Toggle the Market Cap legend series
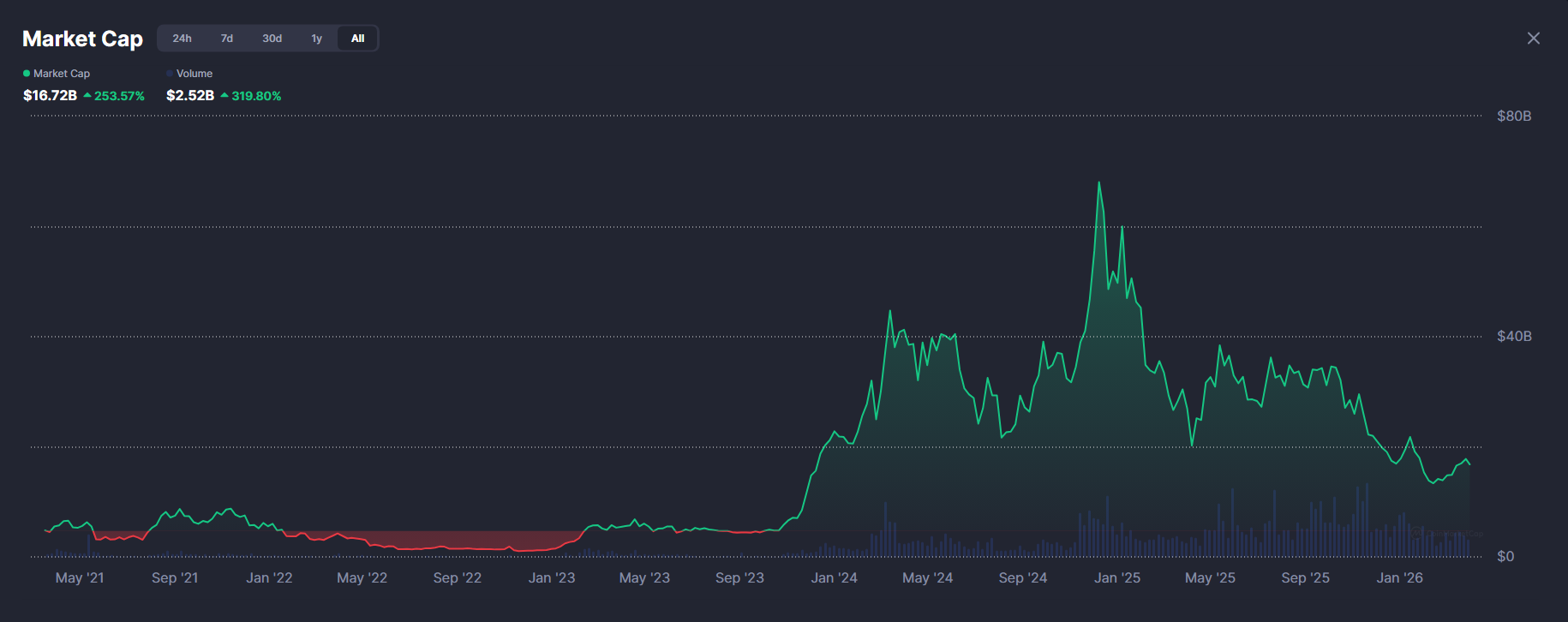This screenshot has width=1568, height=622. point(57,74)
